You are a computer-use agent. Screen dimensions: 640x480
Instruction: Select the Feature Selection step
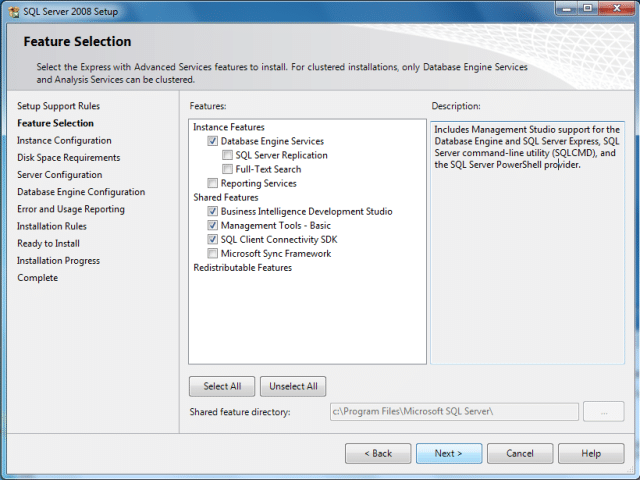[56, 123]
